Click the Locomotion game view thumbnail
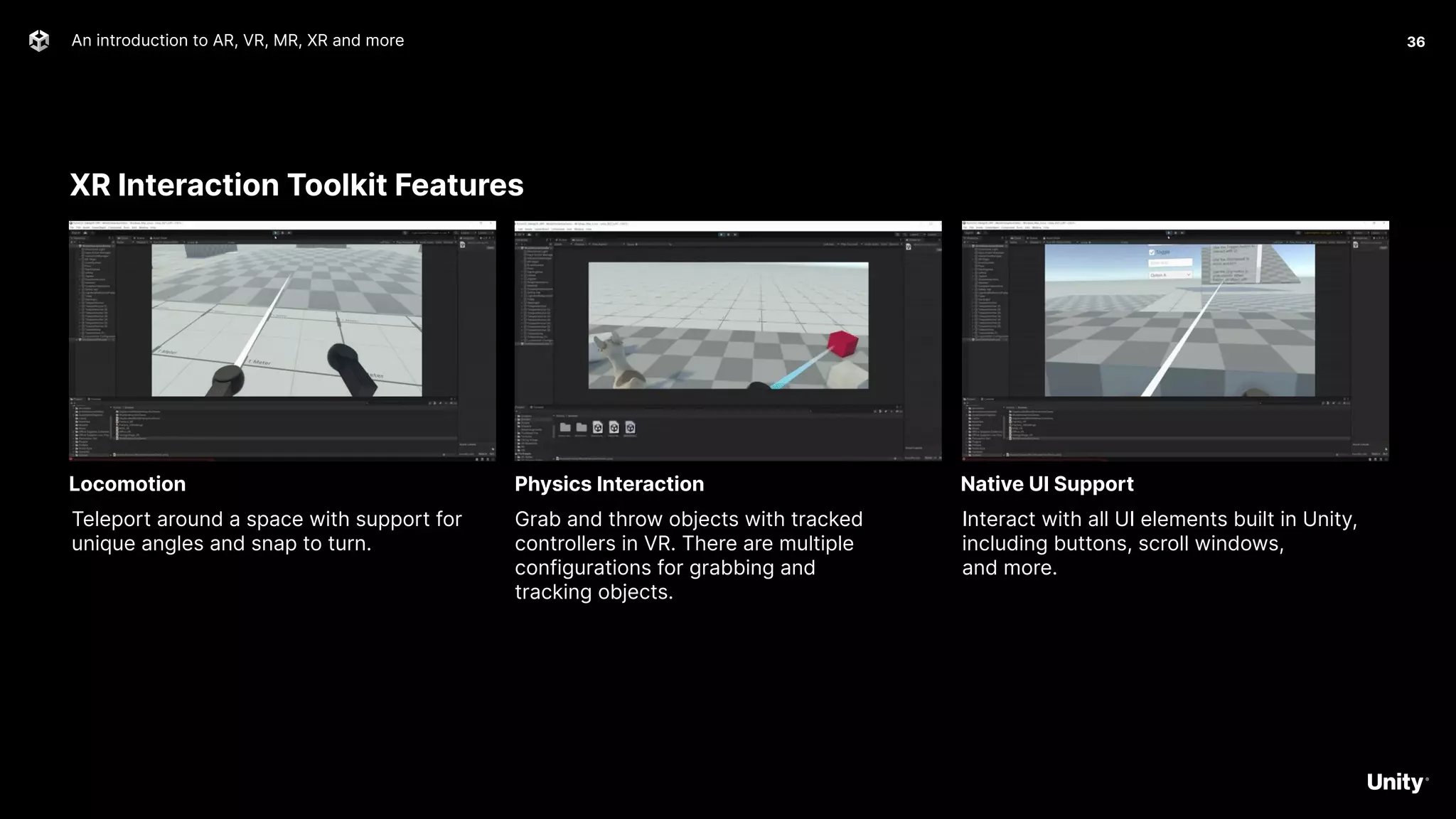This screenshot has width=1456, height=819. point(287,321)
